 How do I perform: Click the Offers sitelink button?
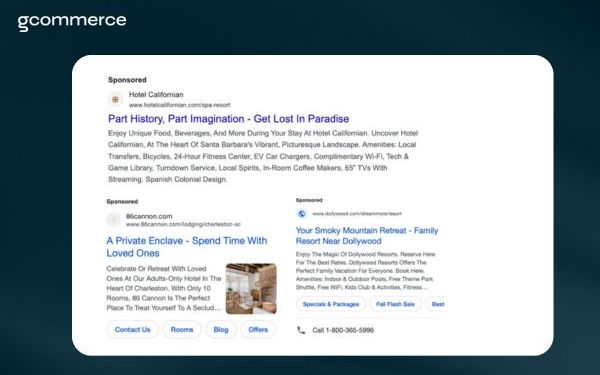258,329
